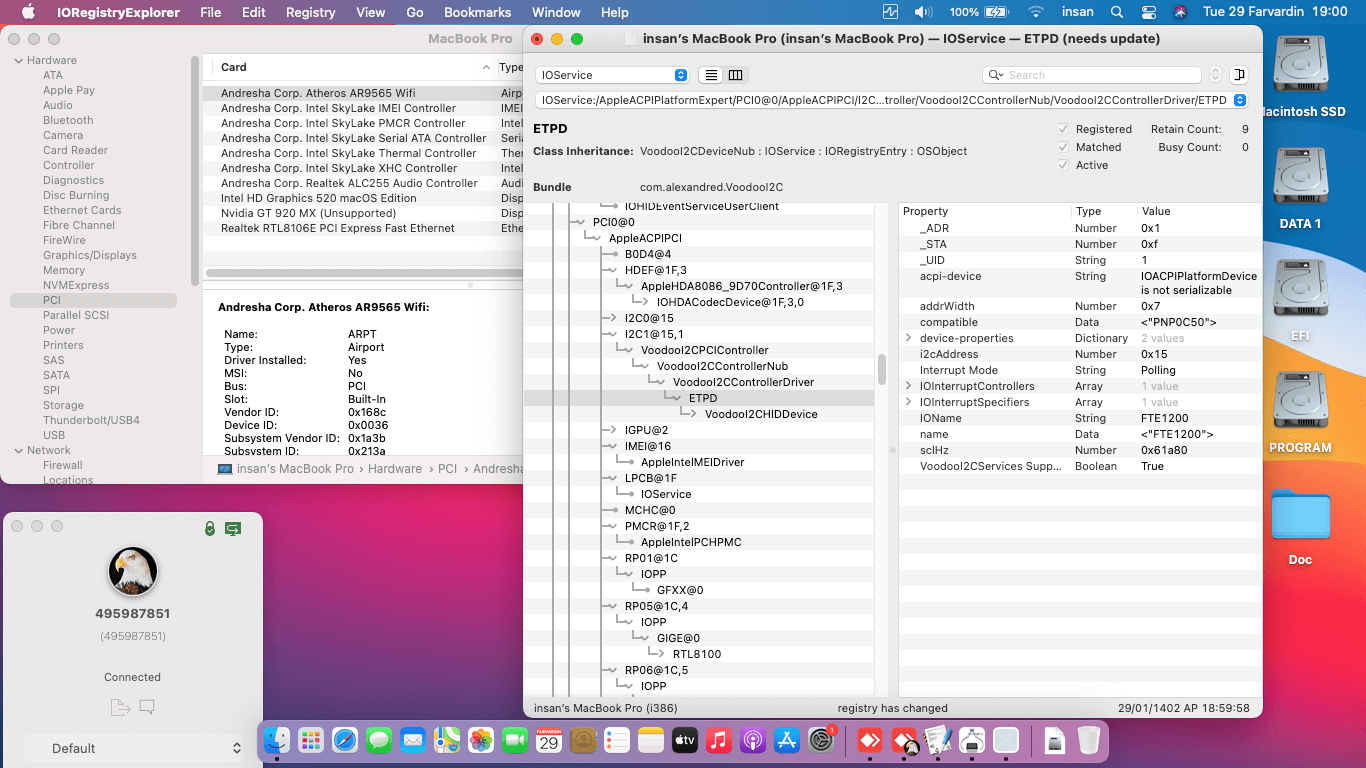Toggle the inspector pane button beside Search
The width and height of the screenshot is (1366, 768).
coord(1240,75)
